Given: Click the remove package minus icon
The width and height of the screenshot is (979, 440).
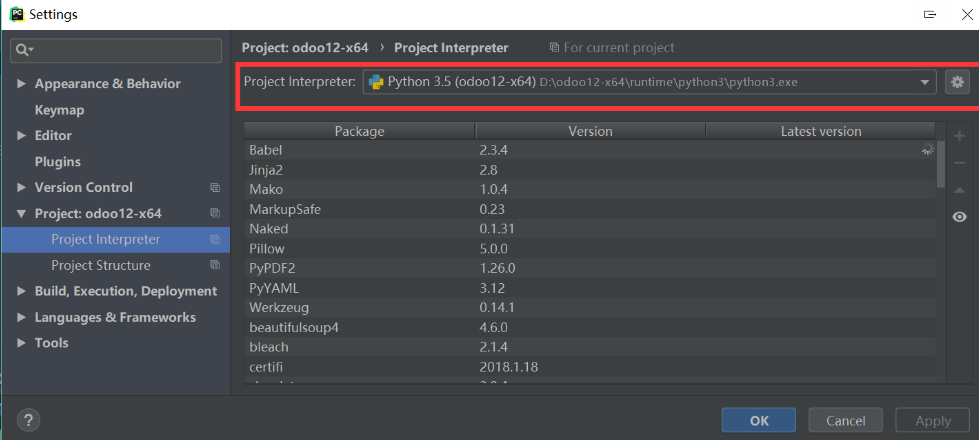Looking at the screenshot, I should pyautogui.click(x=960, y=163).
